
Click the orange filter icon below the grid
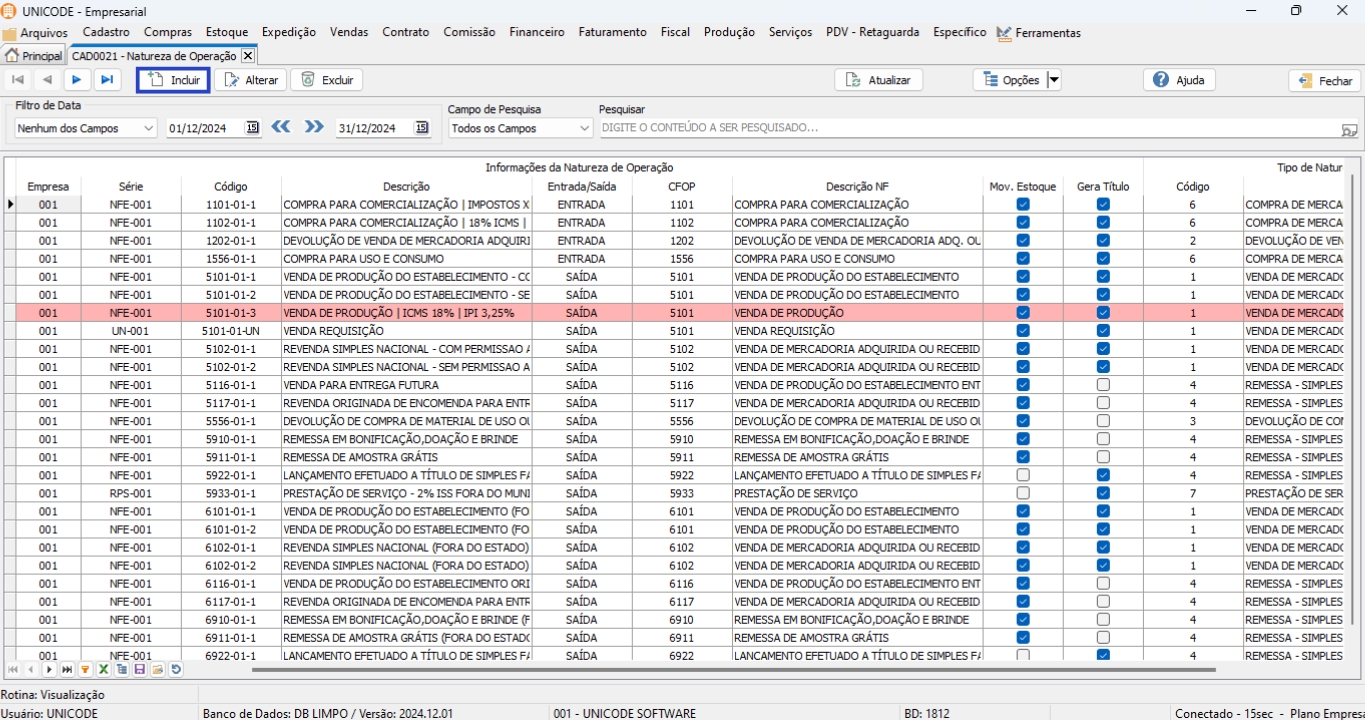click(85, 670)
